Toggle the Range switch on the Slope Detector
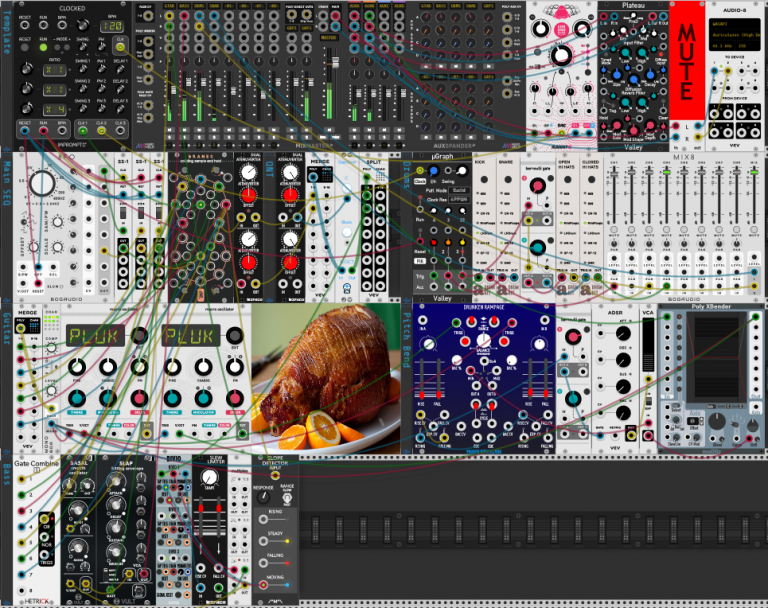This screenshot has height=608, width=768. 287,498
